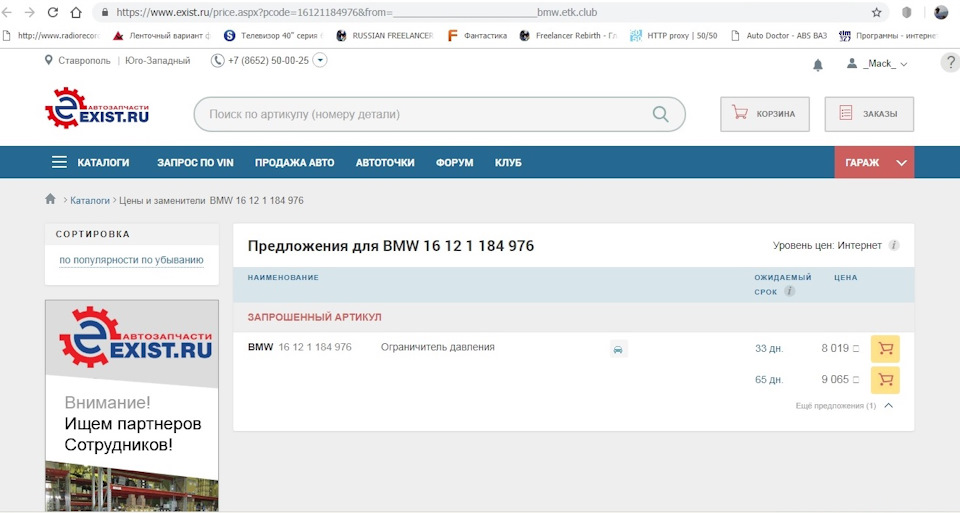Open the Фантастика bookmark
The width and height of the screenshot is (960, 513).
tap(477, 36)
